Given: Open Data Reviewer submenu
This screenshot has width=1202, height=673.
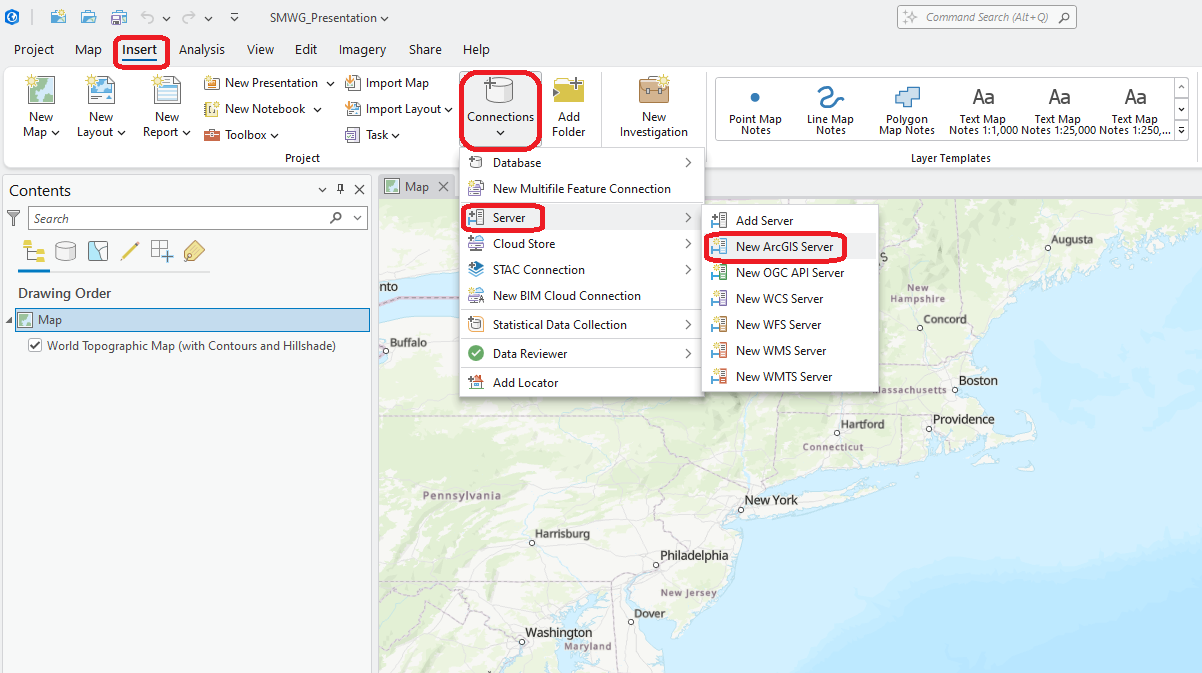Looking at the screenshot, I should pyautogui.click(x=581, y=354).
